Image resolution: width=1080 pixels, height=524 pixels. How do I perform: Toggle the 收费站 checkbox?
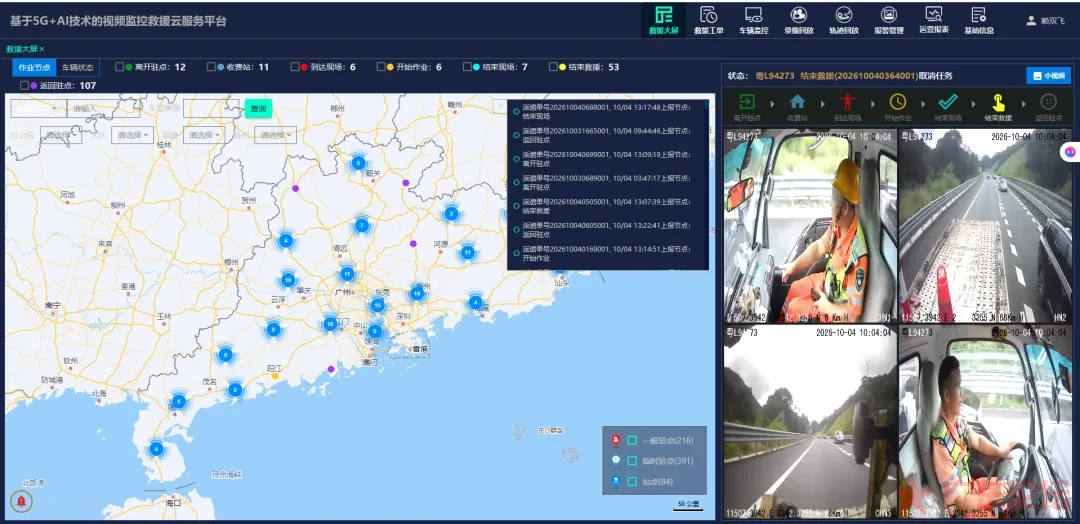click(211, 67)
